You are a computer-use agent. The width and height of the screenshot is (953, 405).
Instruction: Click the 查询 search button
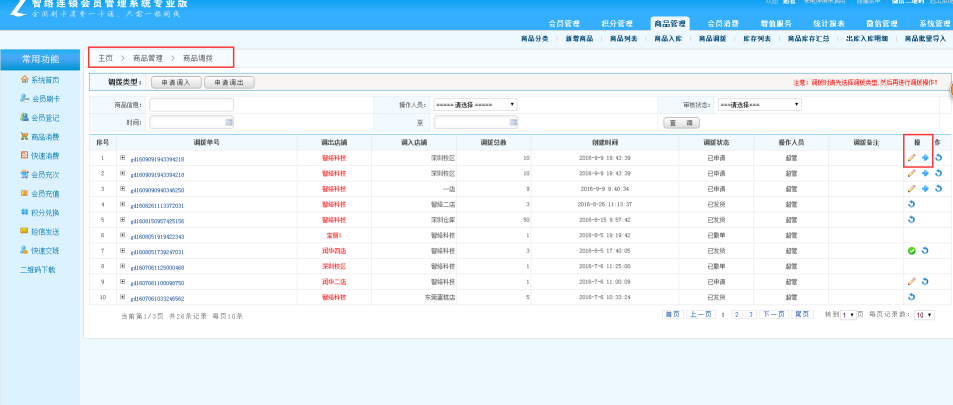681,123
